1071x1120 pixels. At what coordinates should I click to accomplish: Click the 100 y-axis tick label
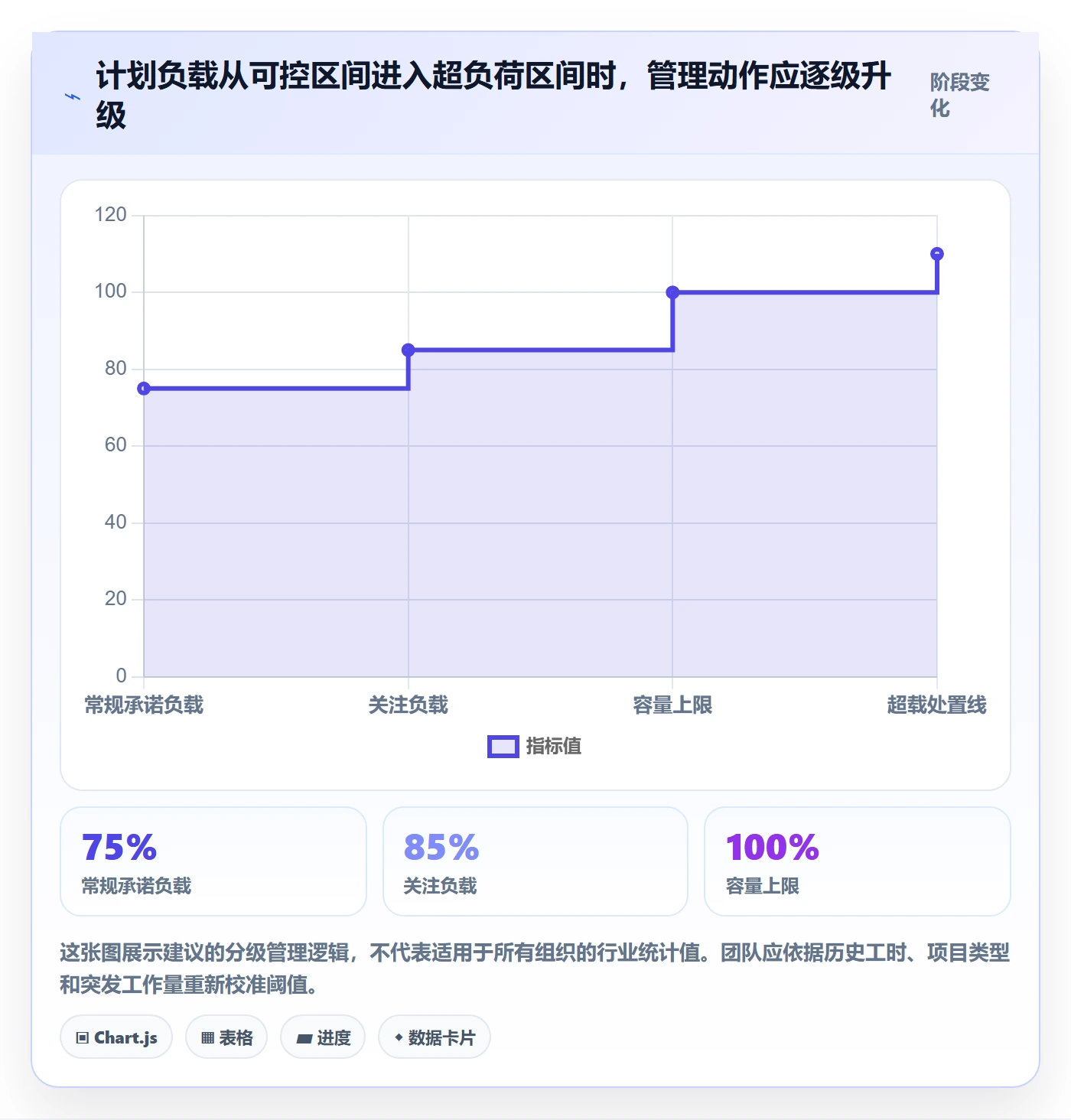(111, 291)
